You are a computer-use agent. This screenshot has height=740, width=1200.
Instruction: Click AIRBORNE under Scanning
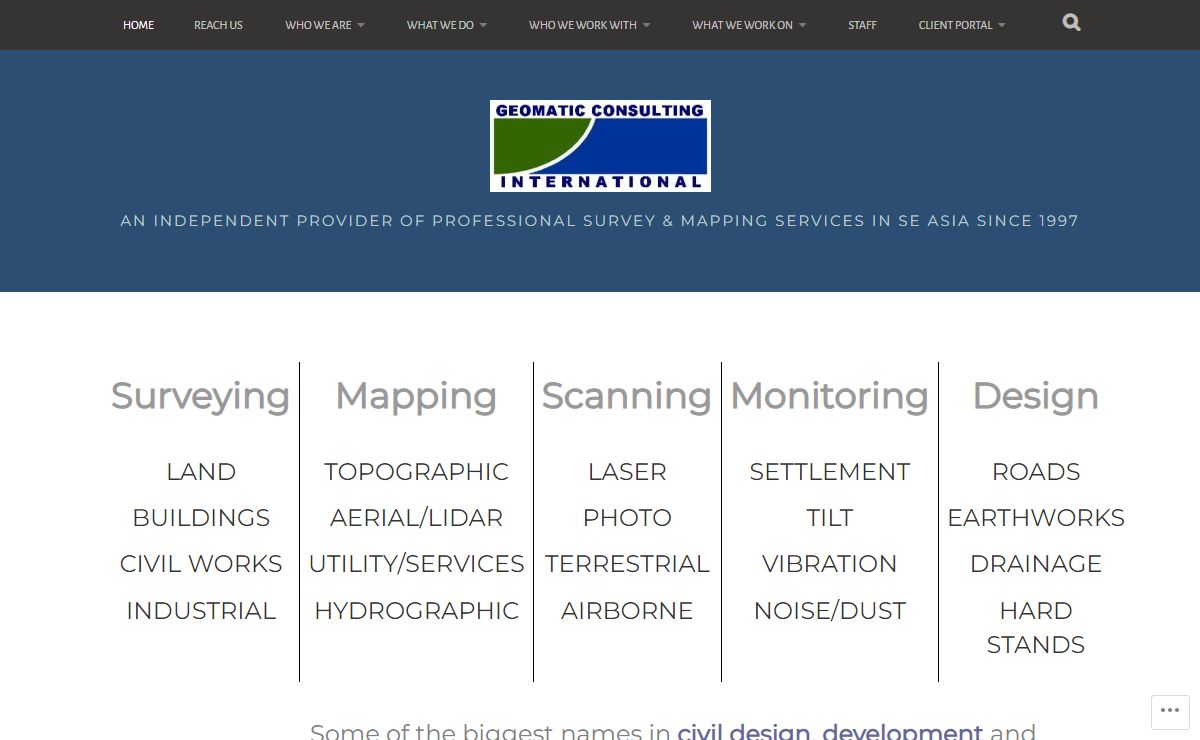click(x=627, y=611)
